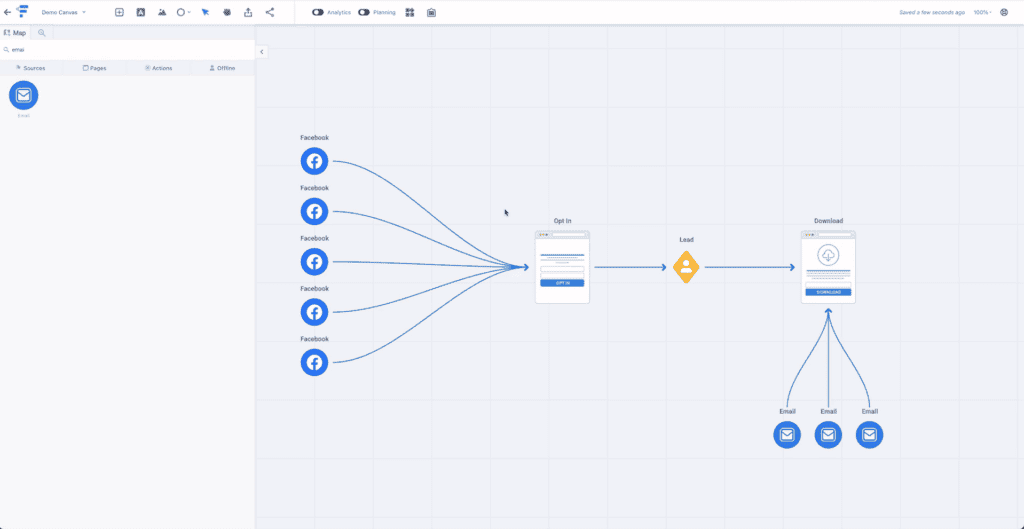Switch to the magnifier search tab
This screenshot has width=1024, height=529.
point(42,33)
